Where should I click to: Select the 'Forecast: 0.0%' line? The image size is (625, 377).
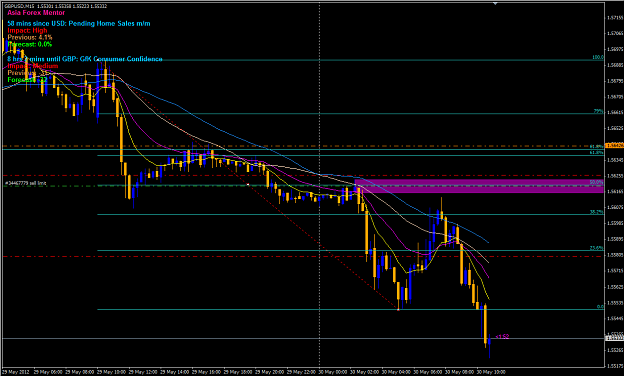coord(29,44)
